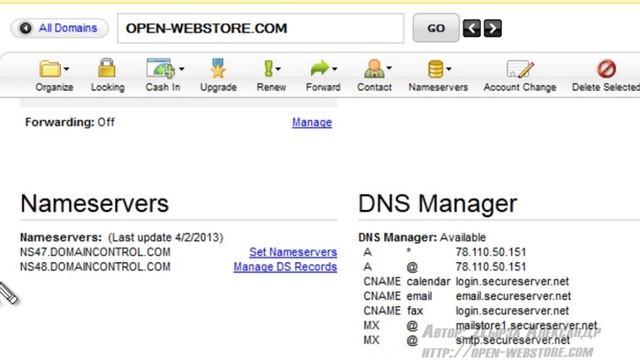This screenshot has height=360, width=640.
Task: Expand the Cash In dropdown arrow
Action: click(x=182, y=69)
